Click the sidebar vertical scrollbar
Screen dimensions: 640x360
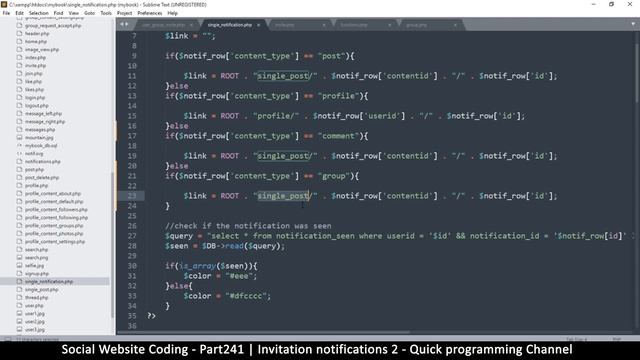[x=112, y=245]
